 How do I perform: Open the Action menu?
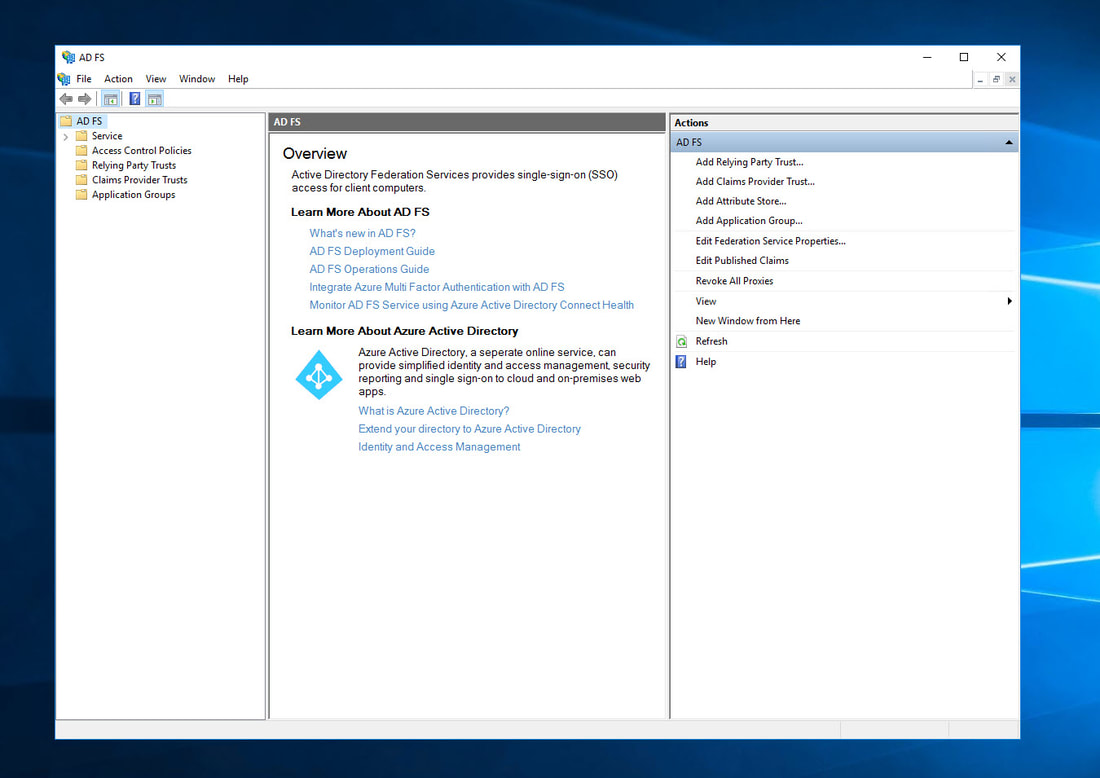118,78
